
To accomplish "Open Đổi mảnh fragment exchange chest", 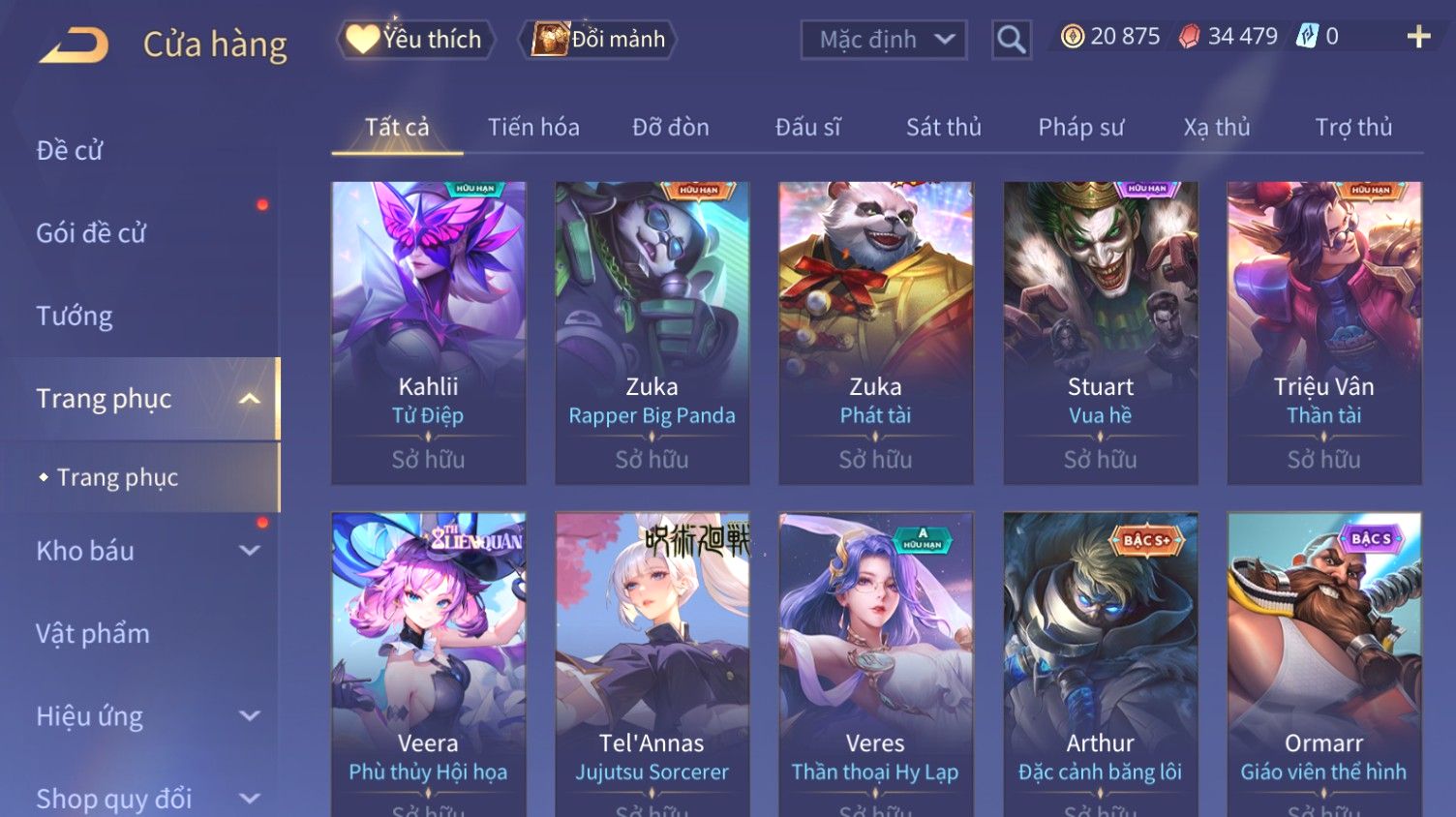I will (597, 40).
